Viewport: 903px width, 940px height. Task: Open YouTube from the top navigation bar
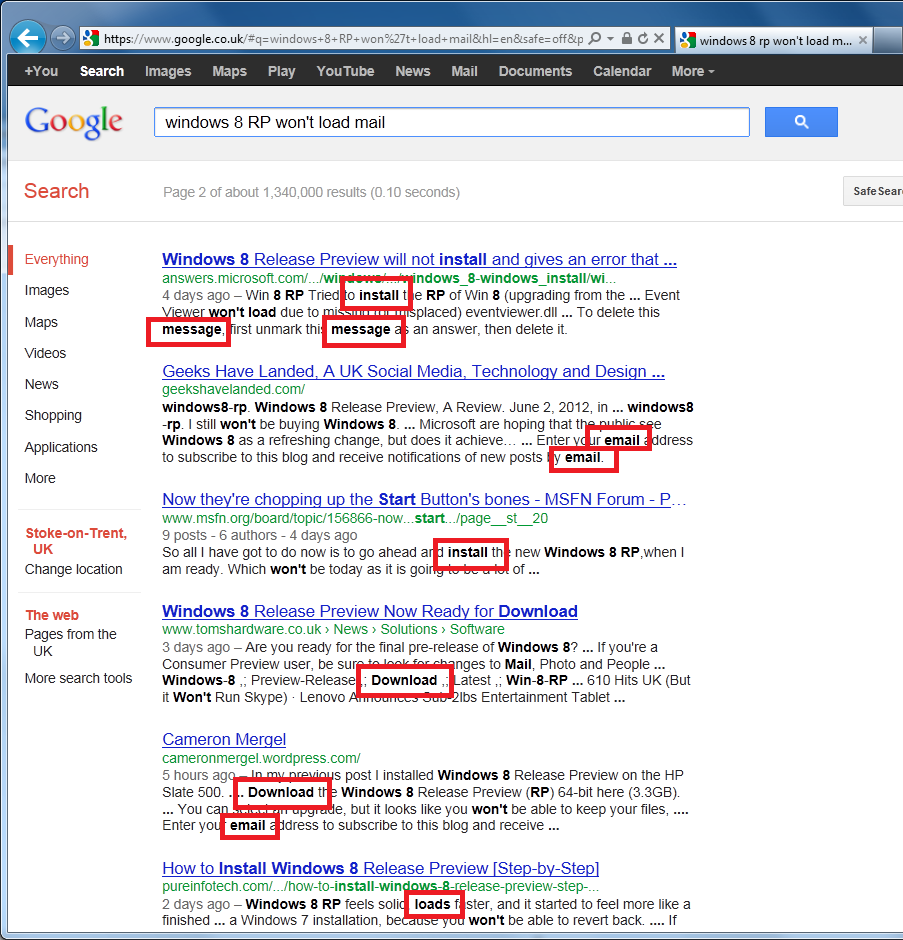[x=345, y=71]
